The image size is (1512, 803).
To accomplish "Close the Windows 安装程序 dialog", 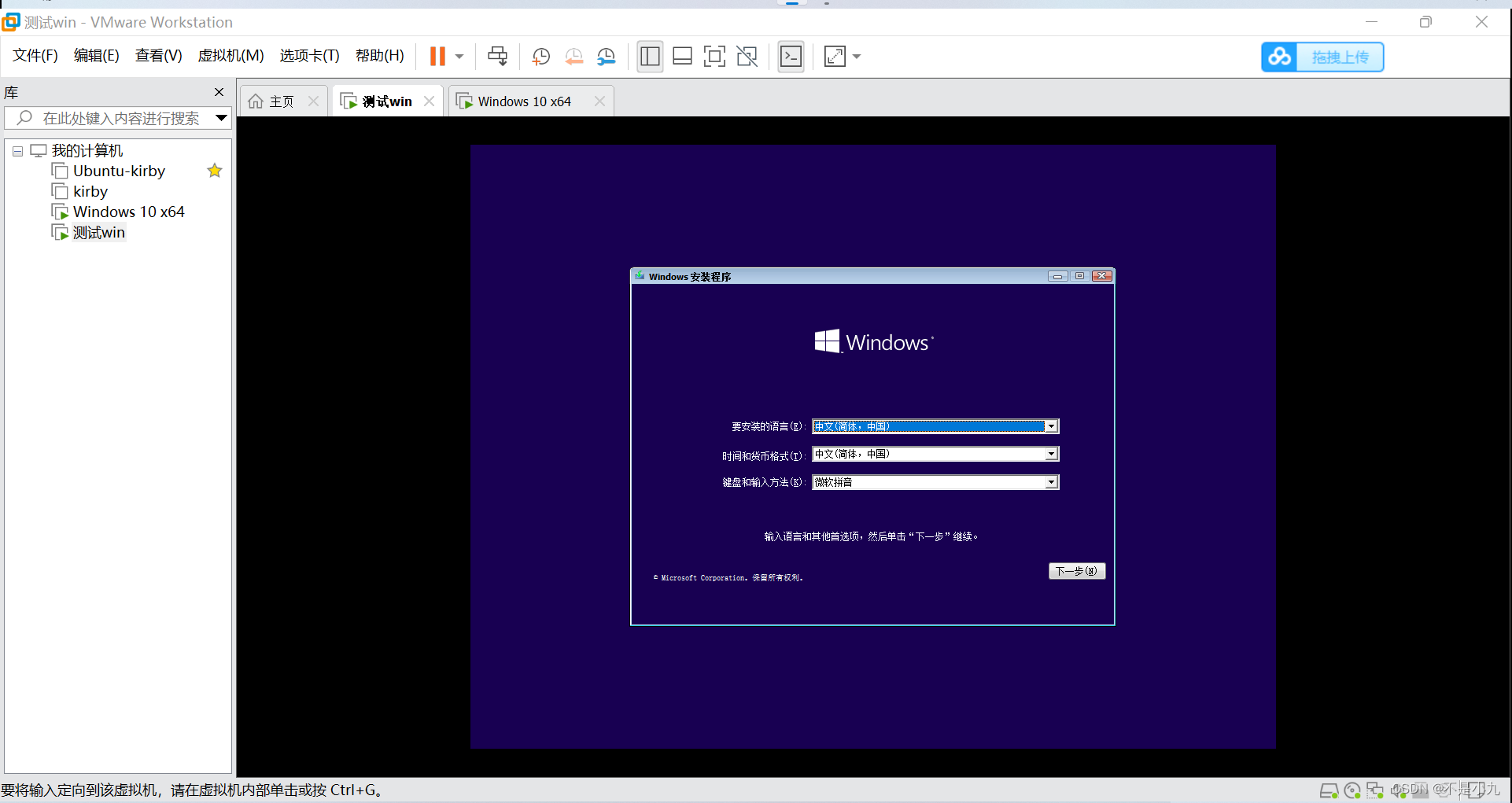I will (x=1101, y=276).
